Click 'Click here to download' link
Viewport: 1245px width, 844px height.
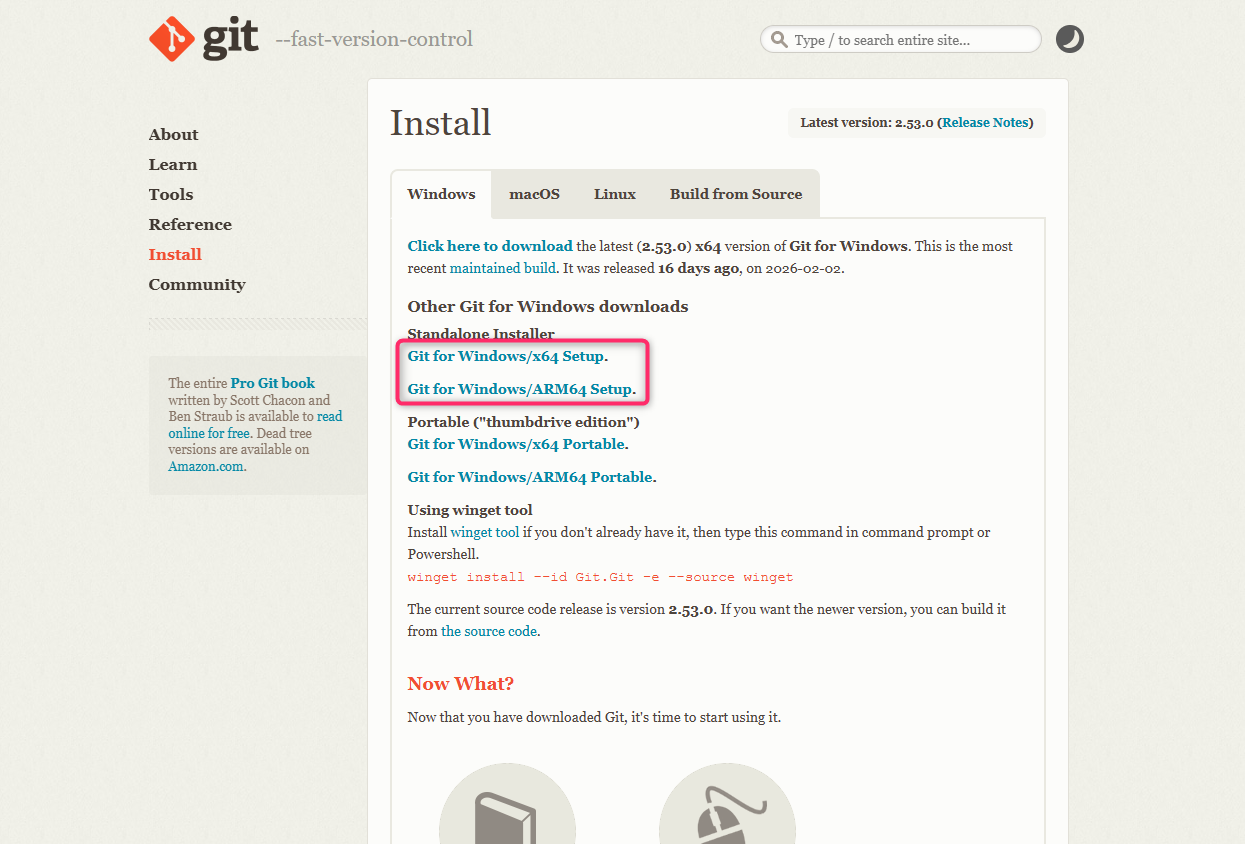point(490,246)
